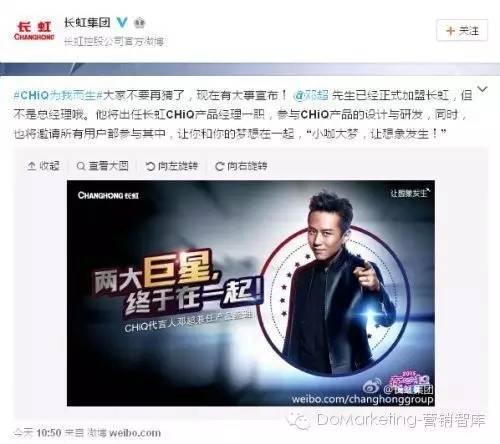Click the blue verified V badge
The image size is (500, 444).
pyautogui.click(x=122, y=23)
